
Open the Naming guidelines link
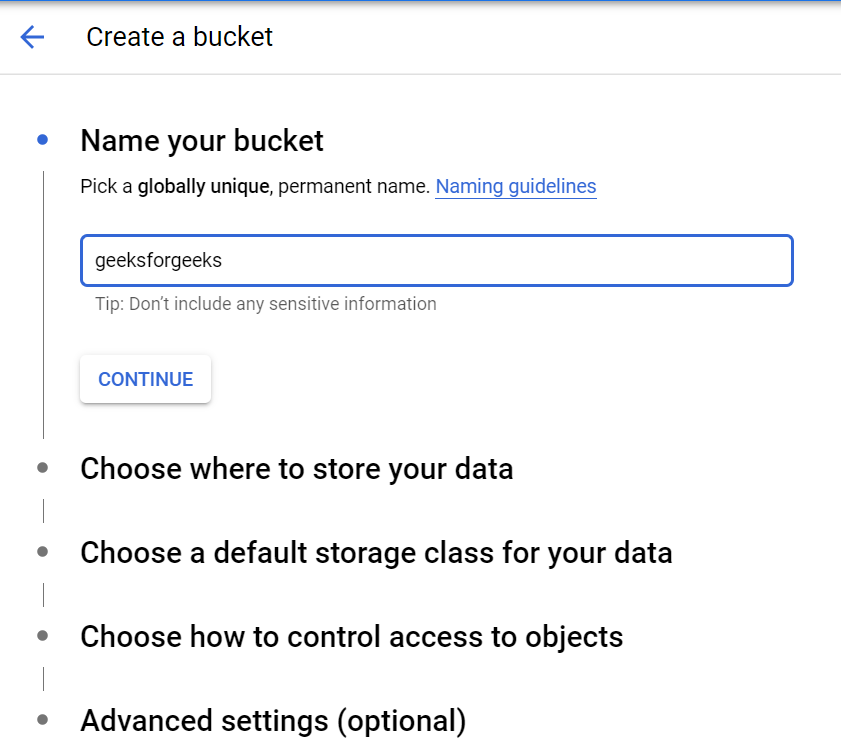515,187
